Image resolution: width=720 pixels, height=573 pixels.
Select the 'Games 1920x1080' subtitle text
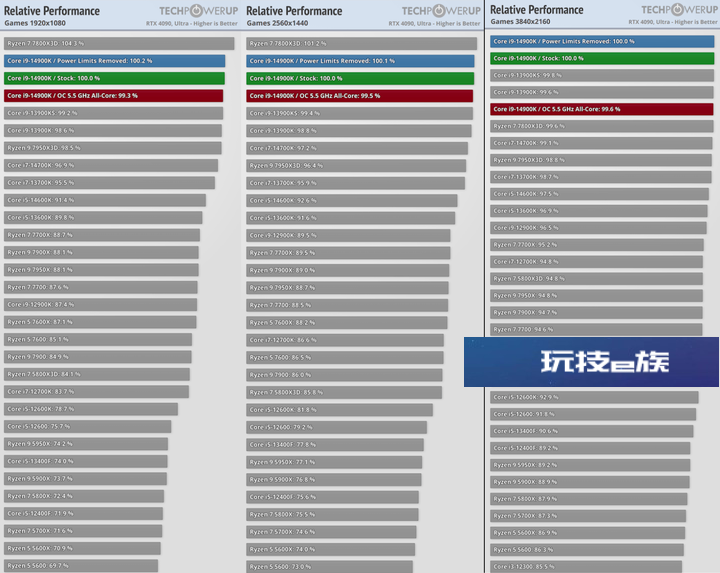pos(35,23)
